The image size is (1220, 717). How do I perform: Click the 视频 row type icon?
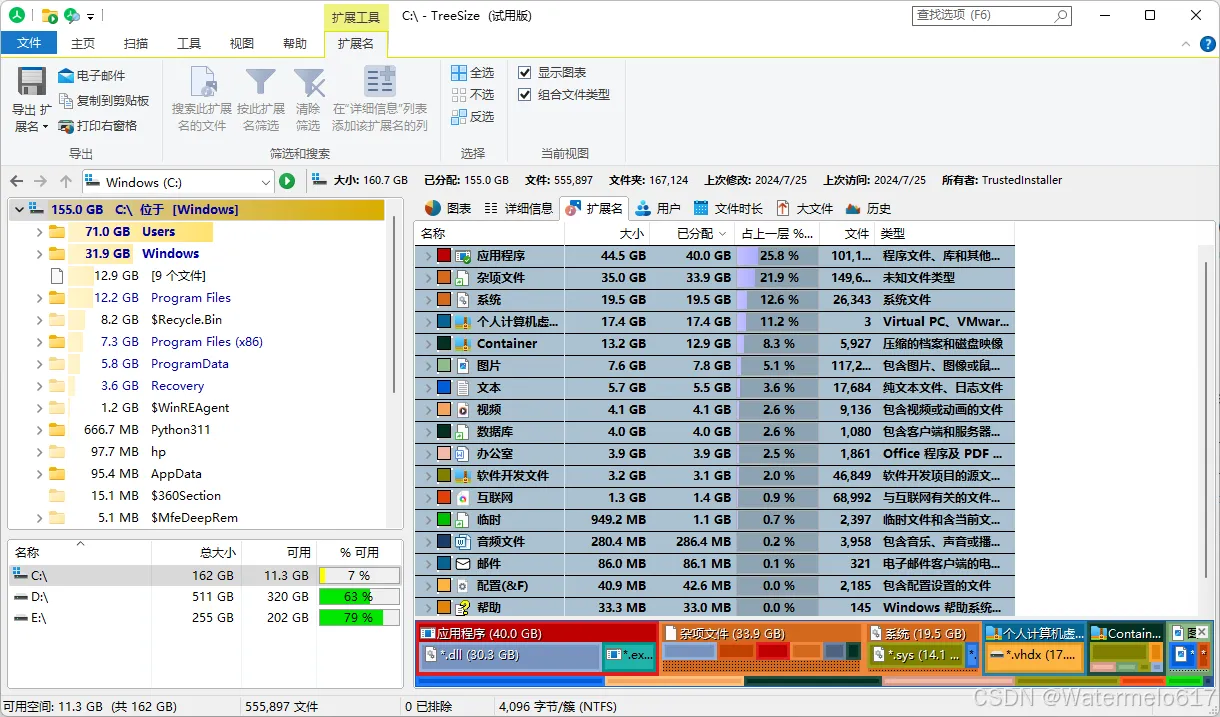tap(463, 410)
